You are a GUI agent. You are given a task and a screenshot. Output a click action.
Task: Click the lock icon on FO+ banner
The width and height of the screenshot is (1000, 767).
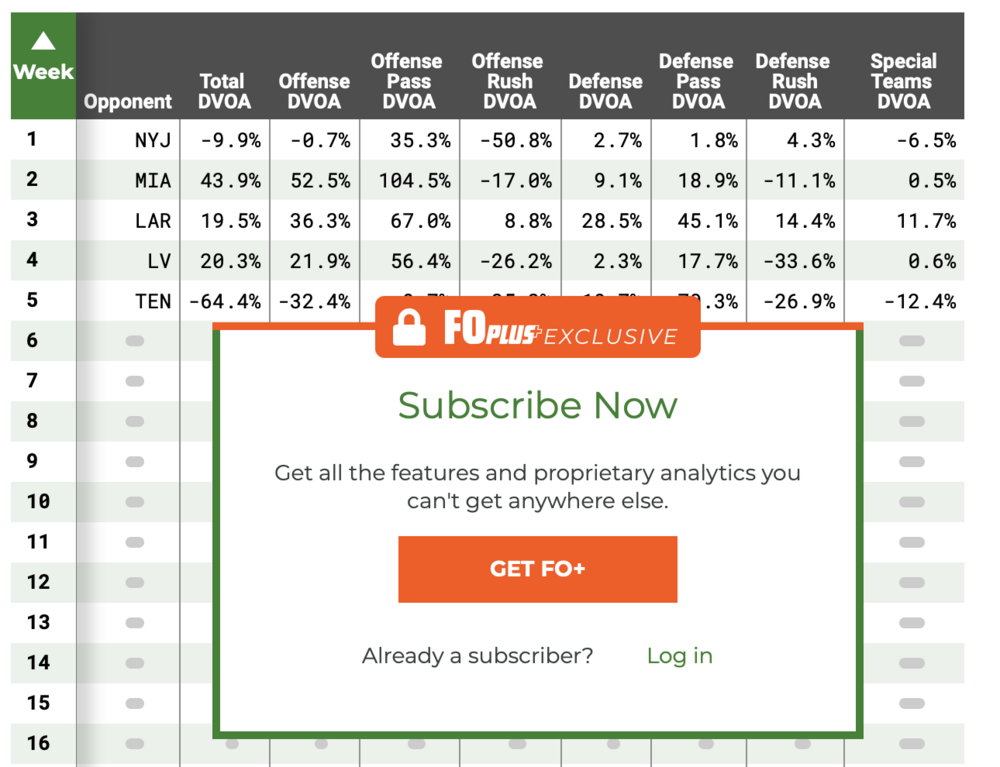[409, 328]
